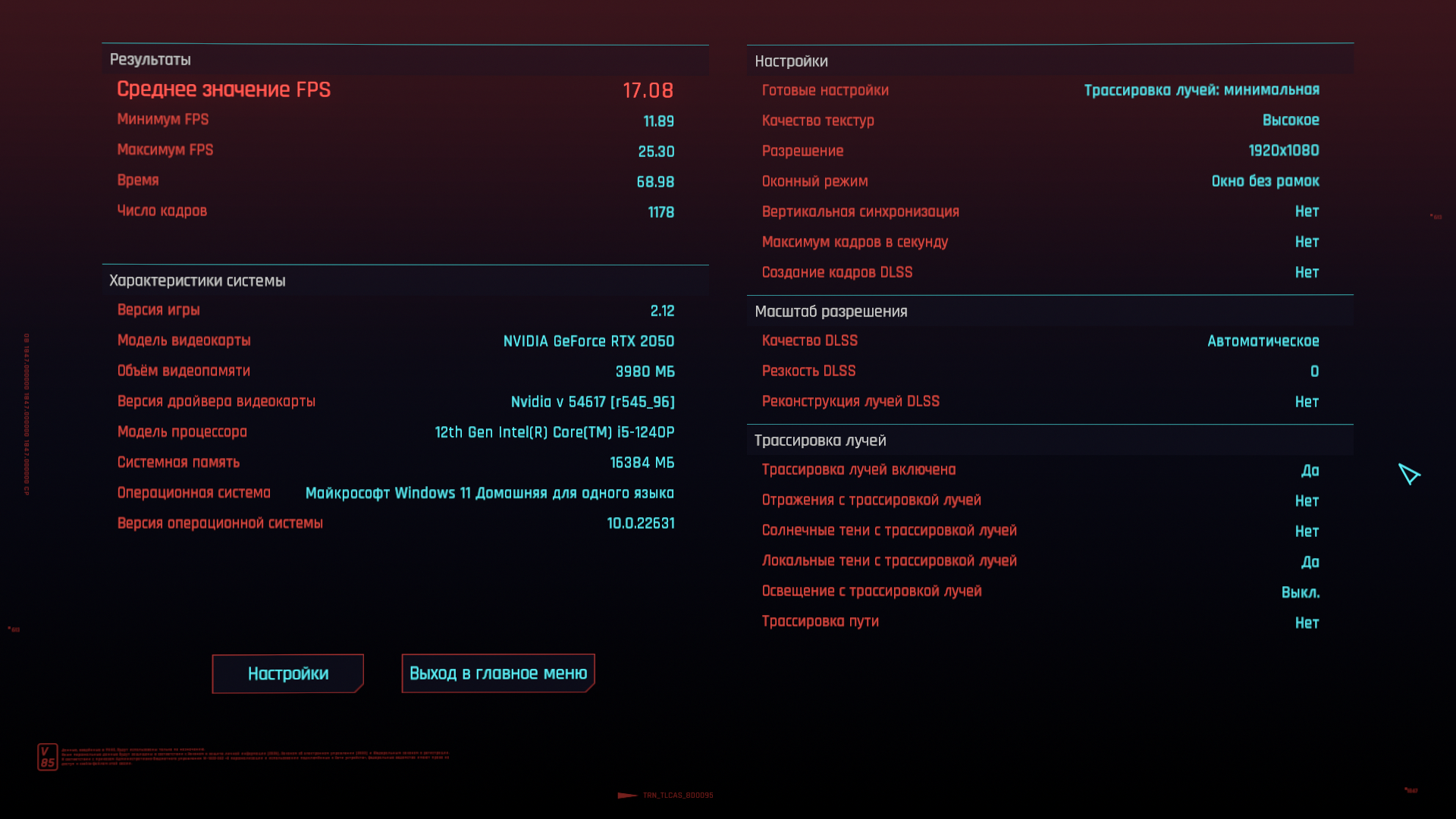Select the Характеристики системы header
This screenshot has height=819, width=1456.
point(197,281)
